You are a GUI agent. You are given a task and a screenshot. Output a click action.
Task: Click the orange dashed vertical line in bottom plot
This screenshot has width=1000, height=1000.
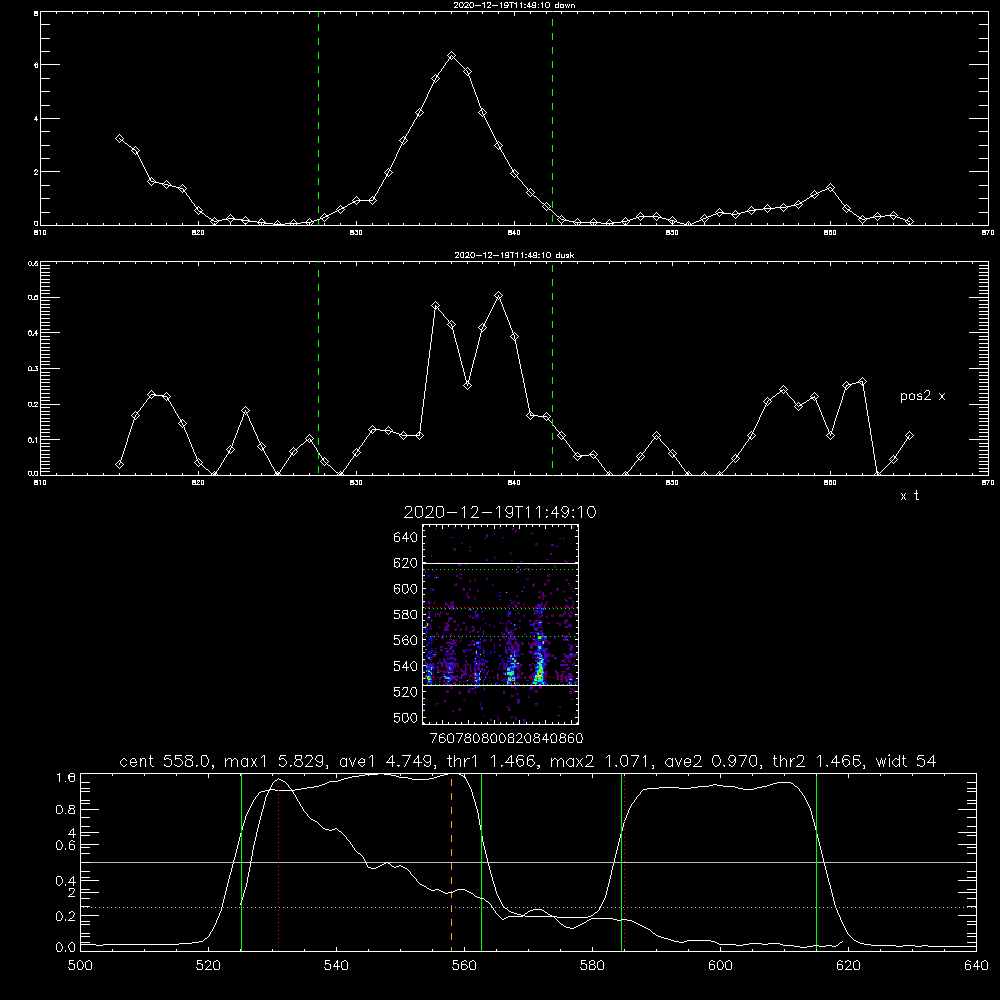coord(452,861)
